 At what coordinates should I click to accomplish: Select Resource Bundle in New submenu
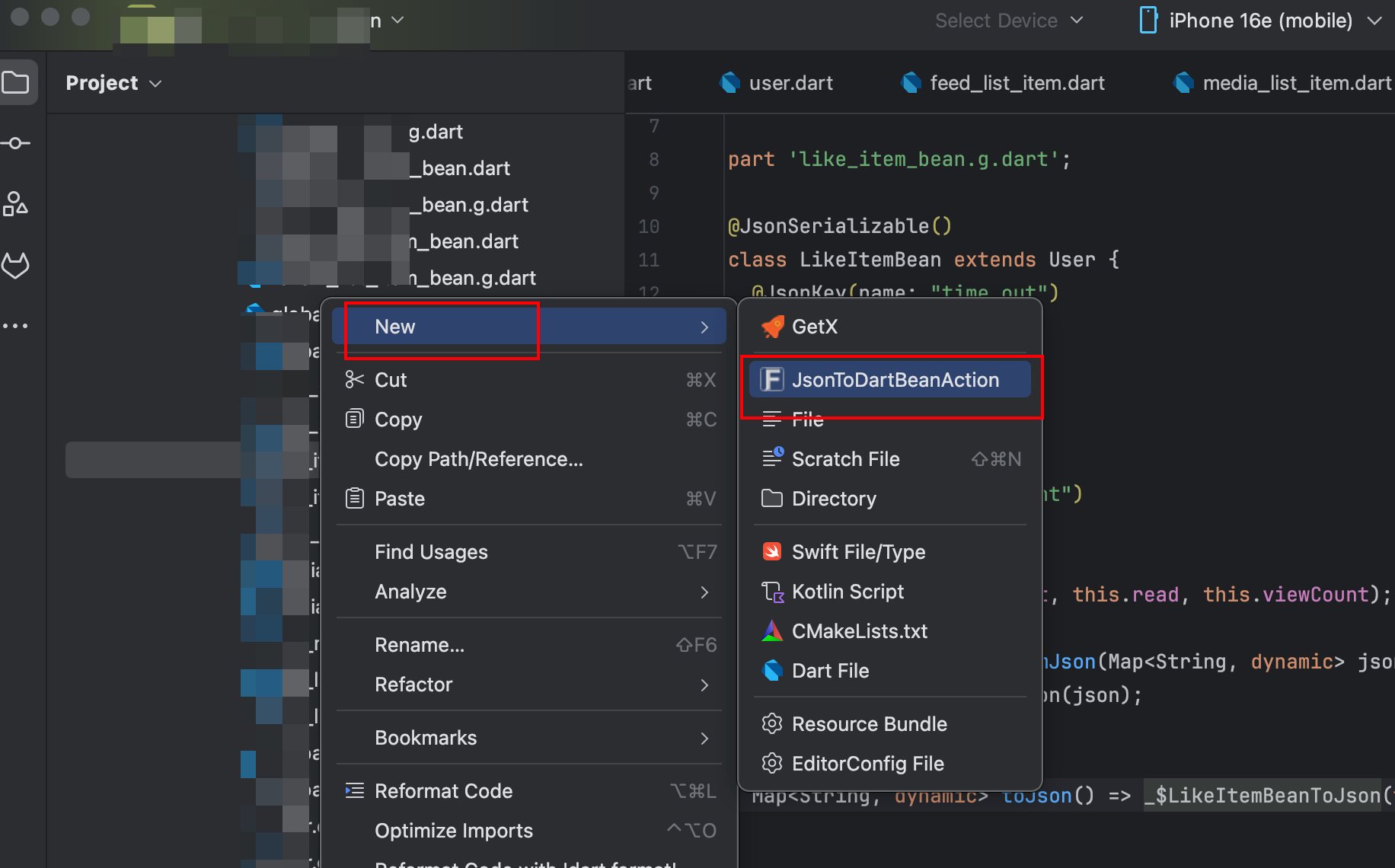[x=889, y=724]
